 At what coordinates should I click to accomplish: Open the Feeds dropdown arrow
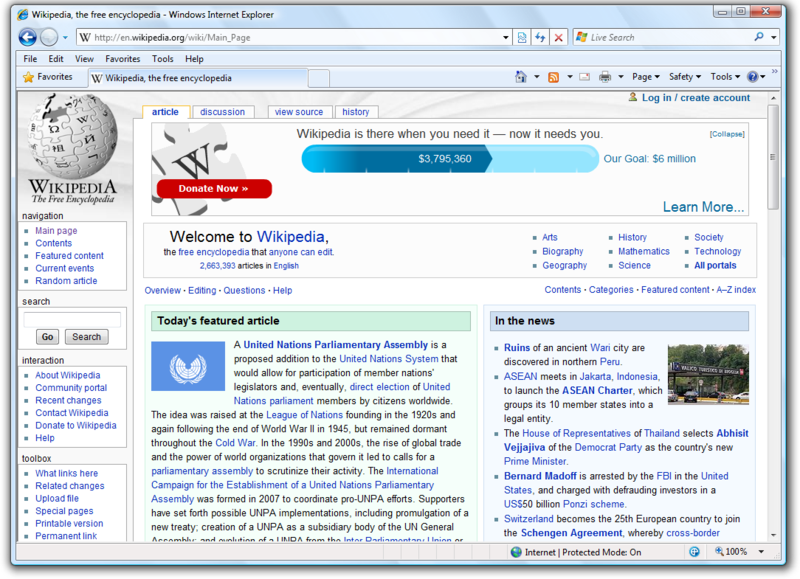[570, 78]
